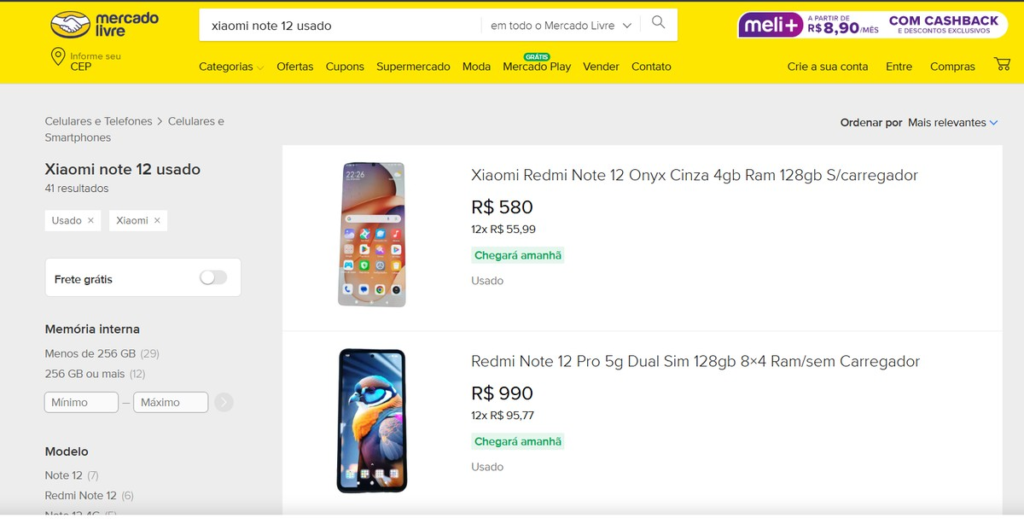Remove the Usado filter tag
The height and width of the screenshot is (524, 1024).
pyautogui.click(x=91, y=220)
